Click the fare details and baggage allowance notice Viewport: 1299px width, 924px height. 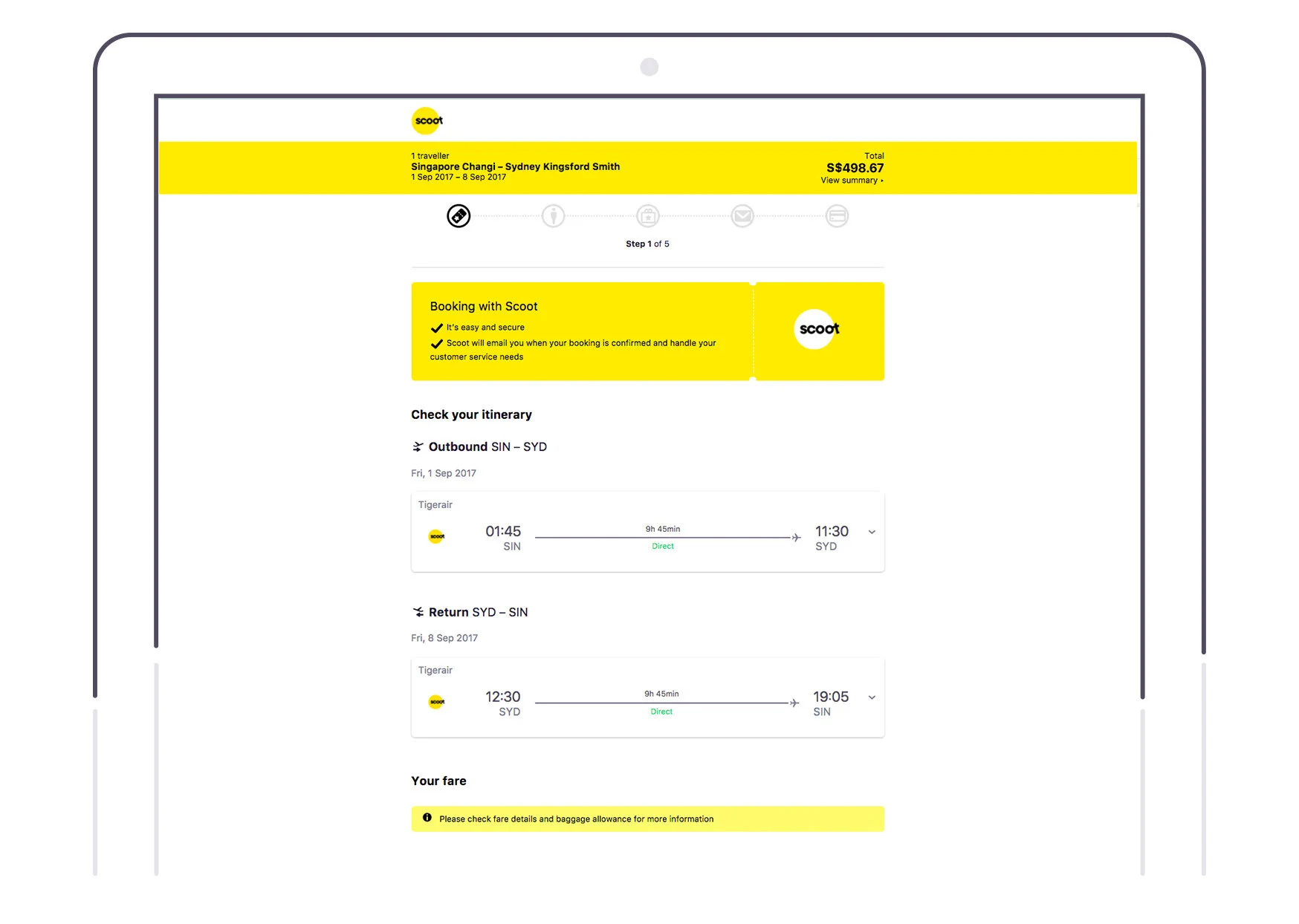point(648,819)
